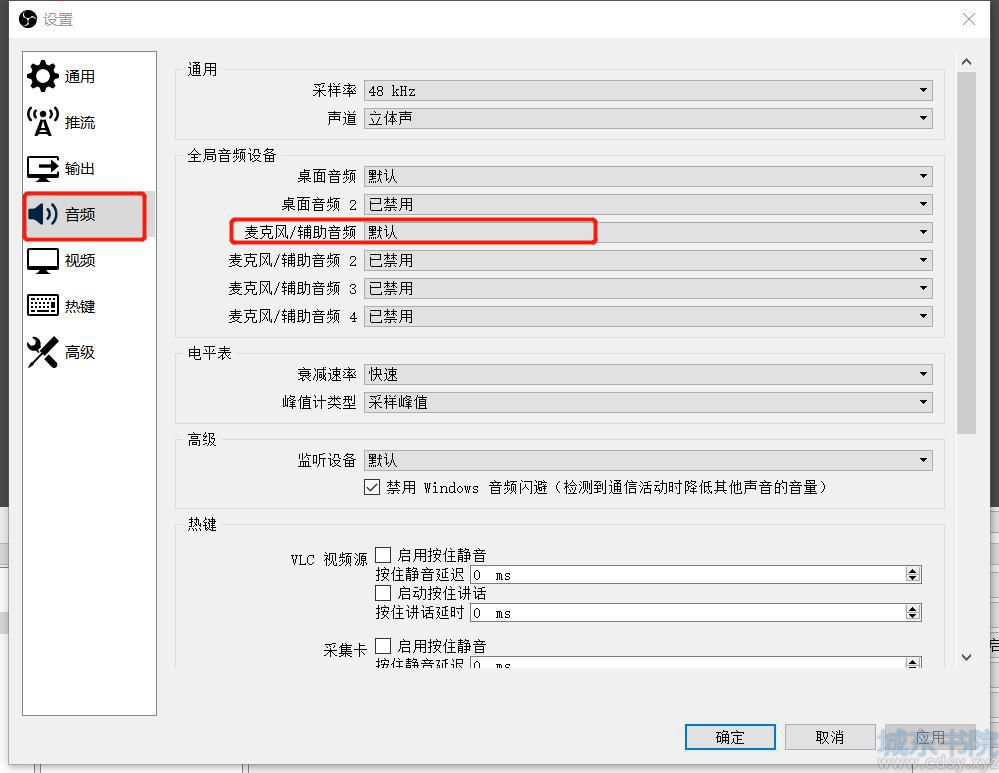Switch to the 视频 settings tab label
The image size is (999, 773).
(80, 261)
